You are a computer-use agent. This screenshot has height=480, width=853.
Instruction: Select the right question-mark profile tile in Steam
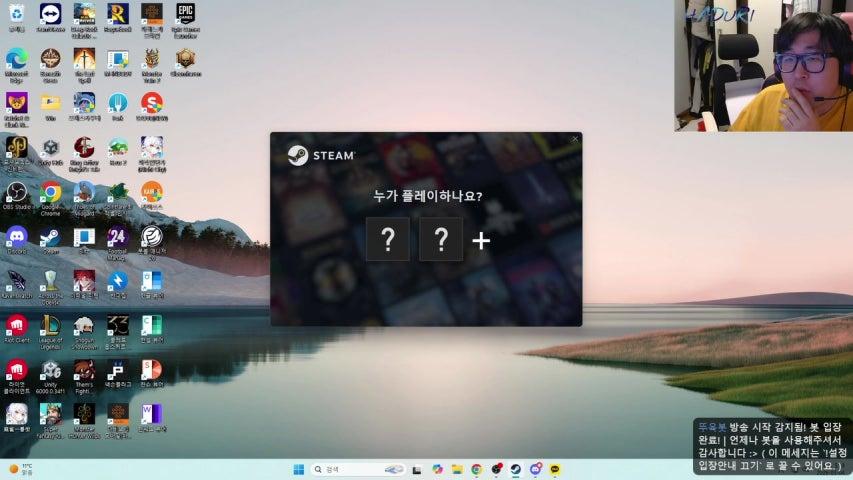click(x=441, y=239)
